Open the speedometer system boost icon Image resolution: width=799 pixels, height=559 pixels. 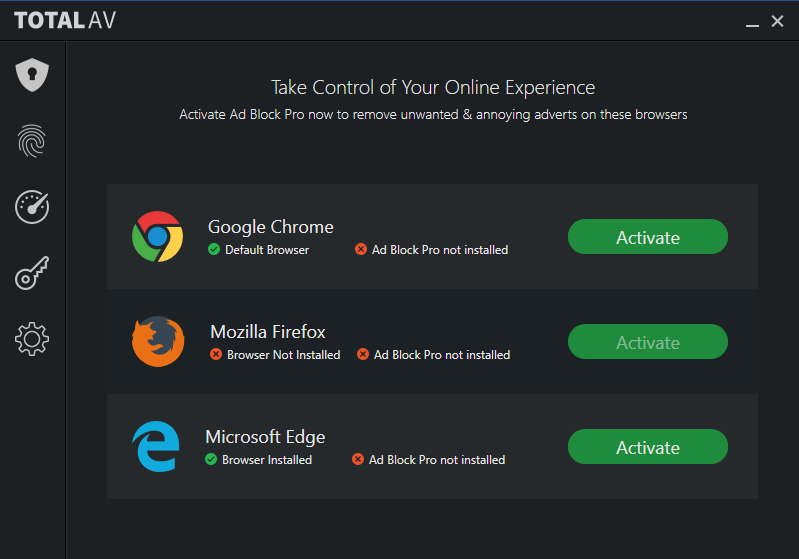[x=32, y=207]
